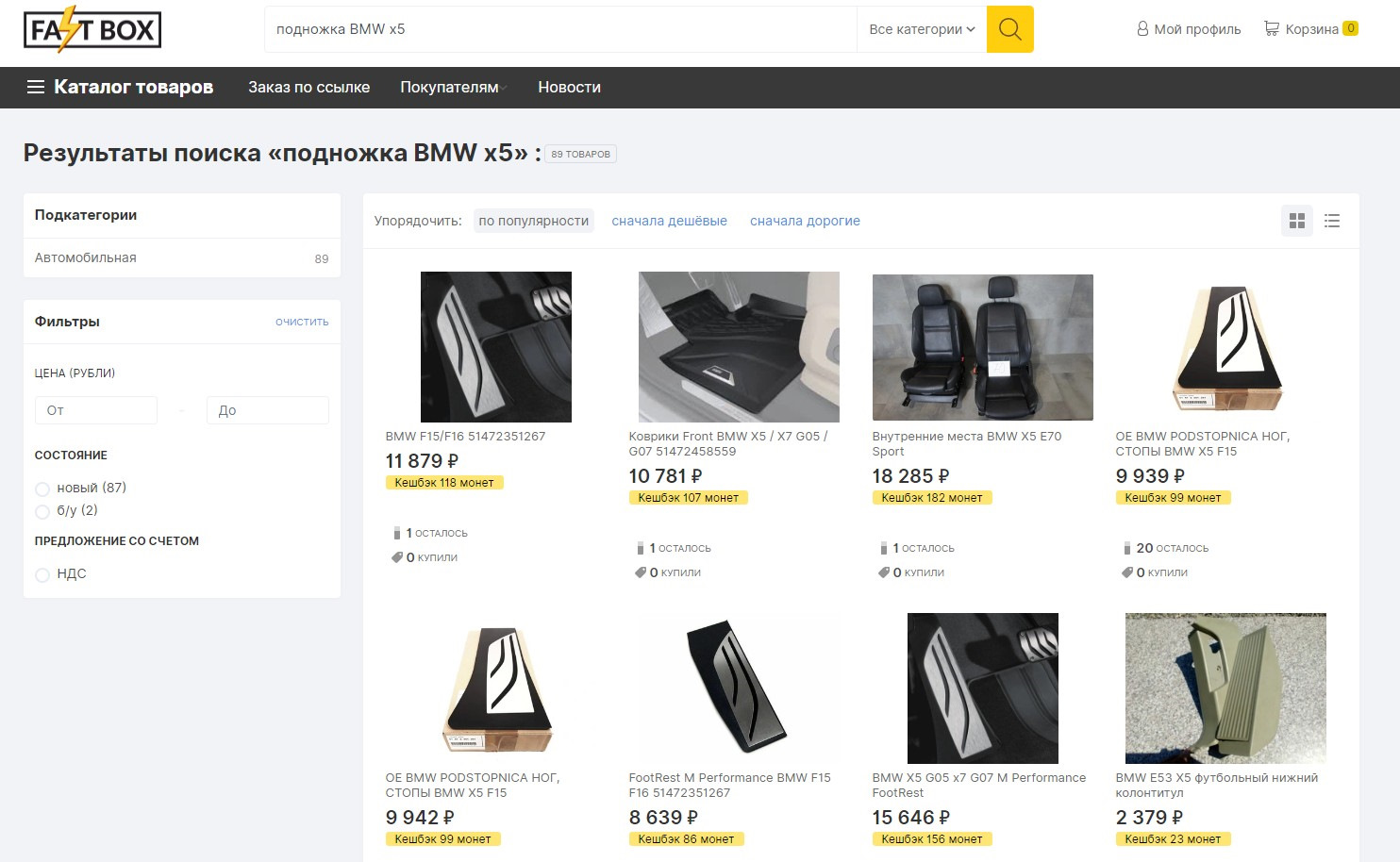The width and height of the screenshot is (1400, 862).
Task: Open the BMW X5 E70 Sport seats thumbnail
Action: (x=982, y=347)
